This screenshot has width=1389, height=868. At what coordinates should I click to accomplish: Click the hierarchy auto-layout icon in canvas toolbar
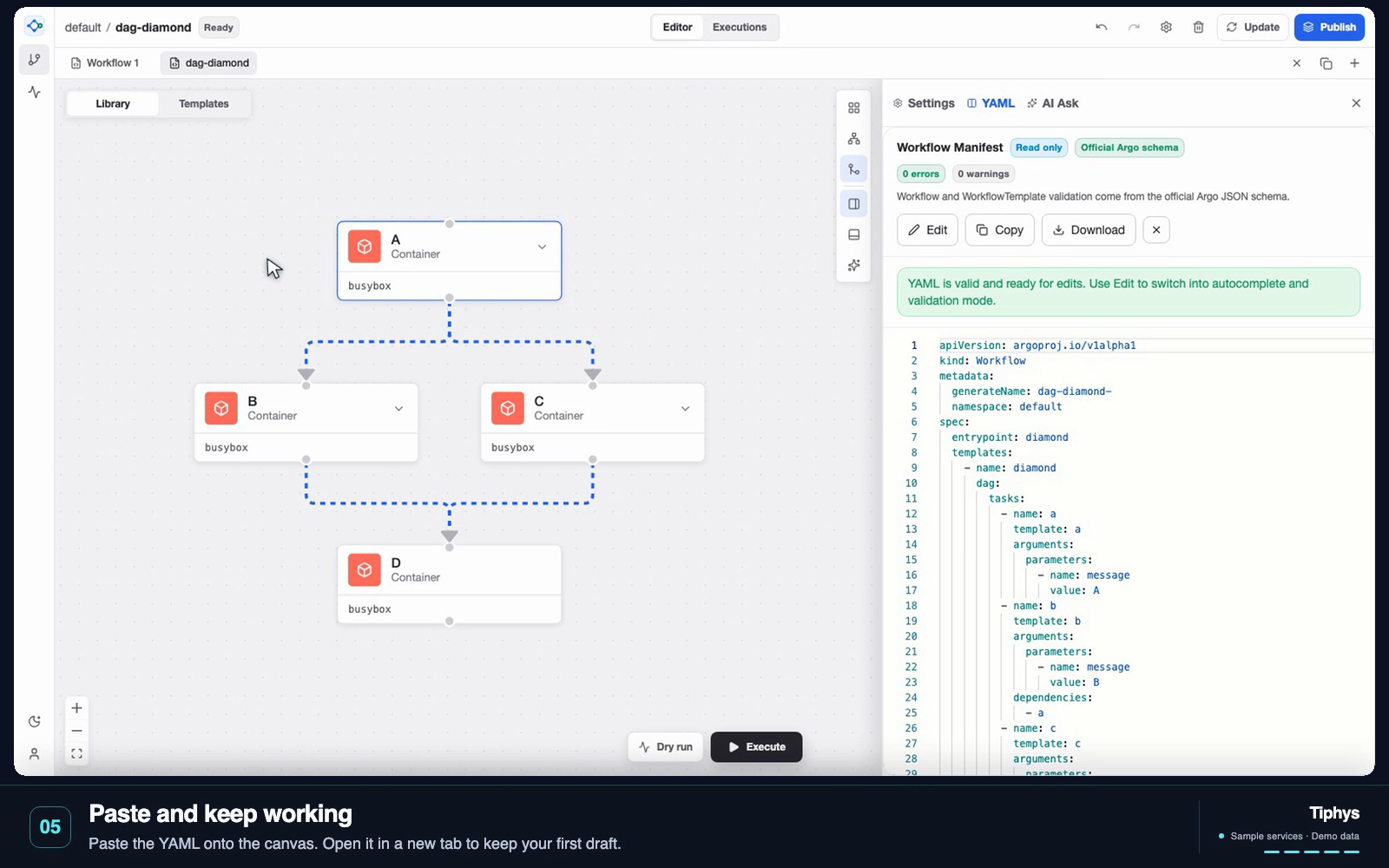point(854,139)
